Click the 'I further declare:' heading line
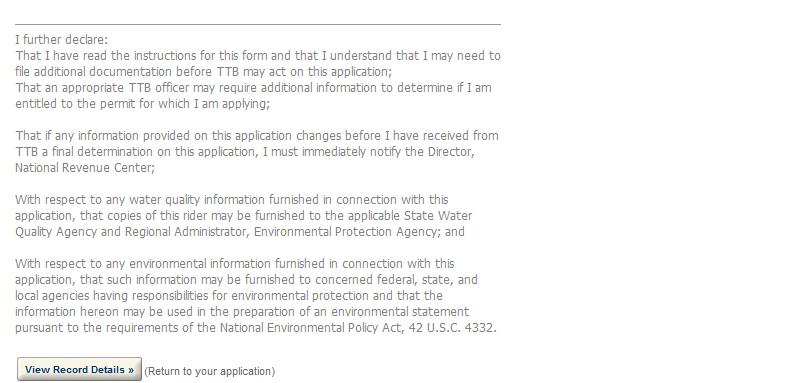Viewport: 804px width, 383px height. coord(62,39)
